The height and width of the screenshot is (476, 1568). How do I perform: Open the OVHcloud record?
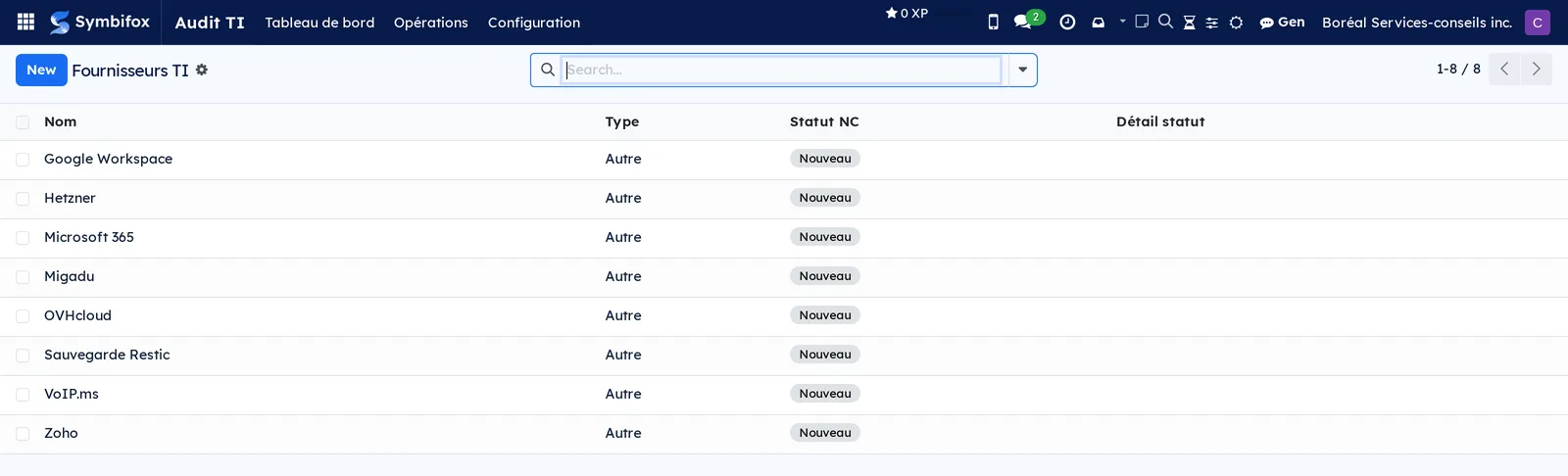pyautogui.click(x=77, y=315)
